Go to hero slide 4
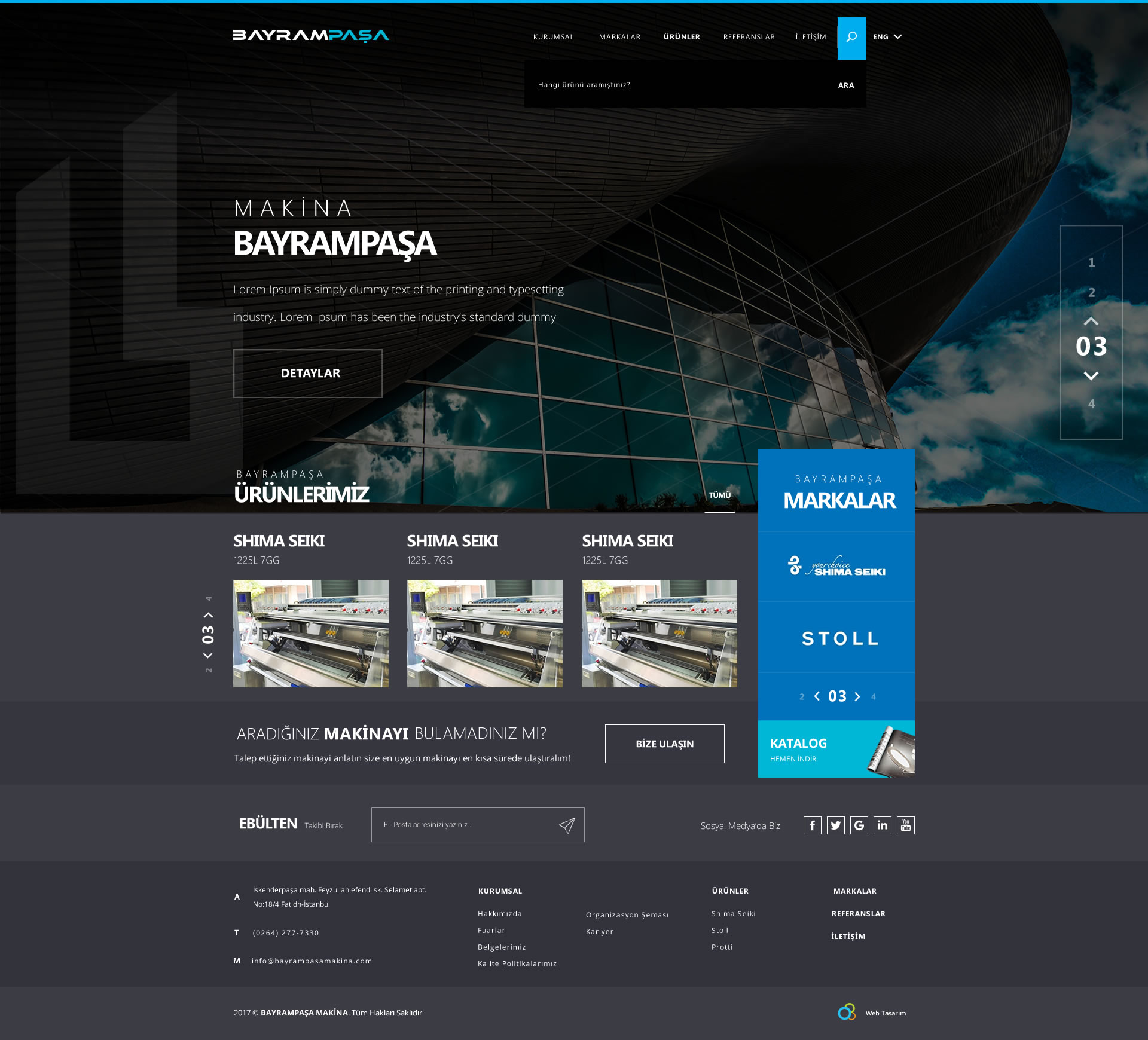 click(x=1091, y=403)
